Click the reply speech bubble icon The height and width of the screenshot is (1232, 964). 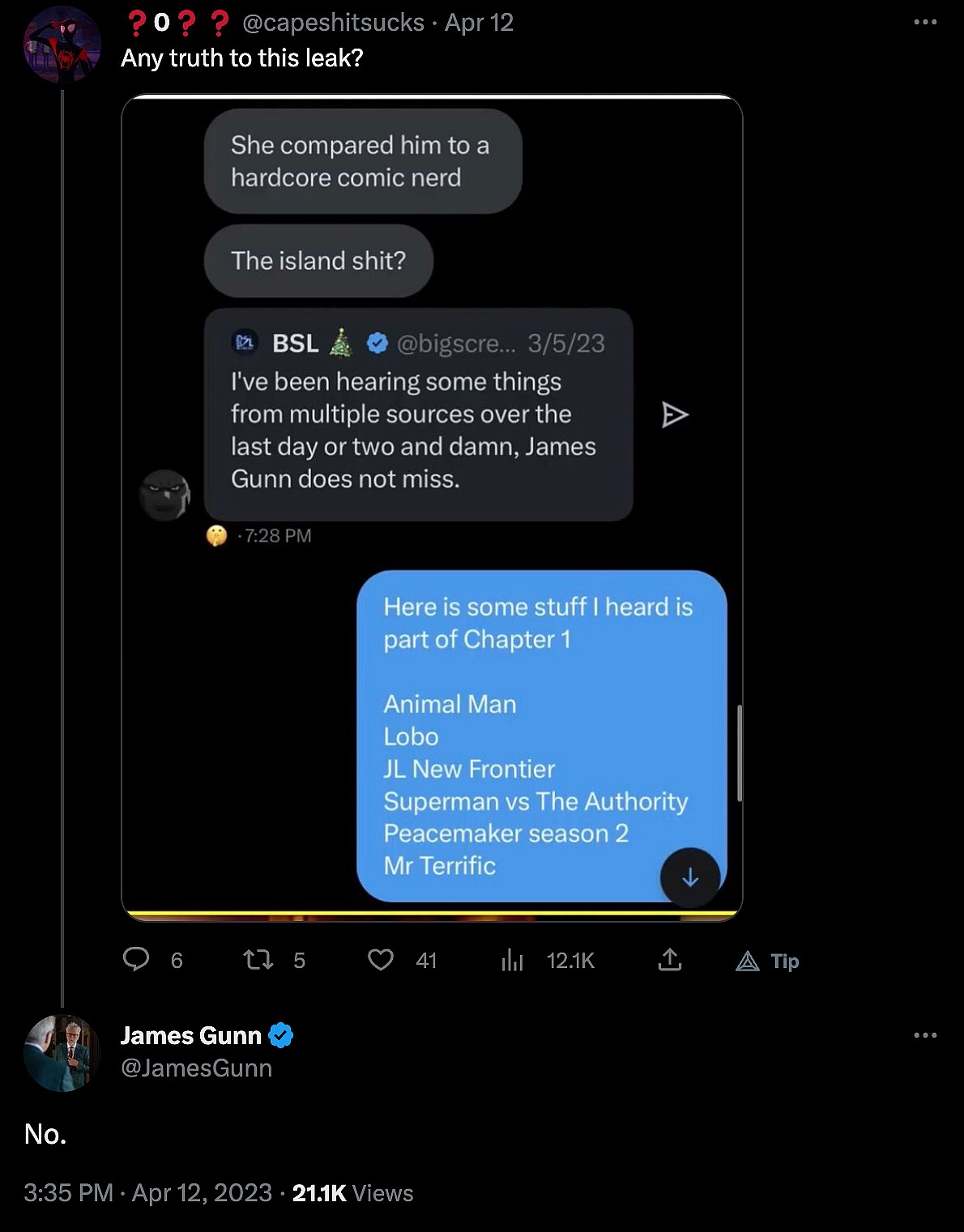point(136,960)
